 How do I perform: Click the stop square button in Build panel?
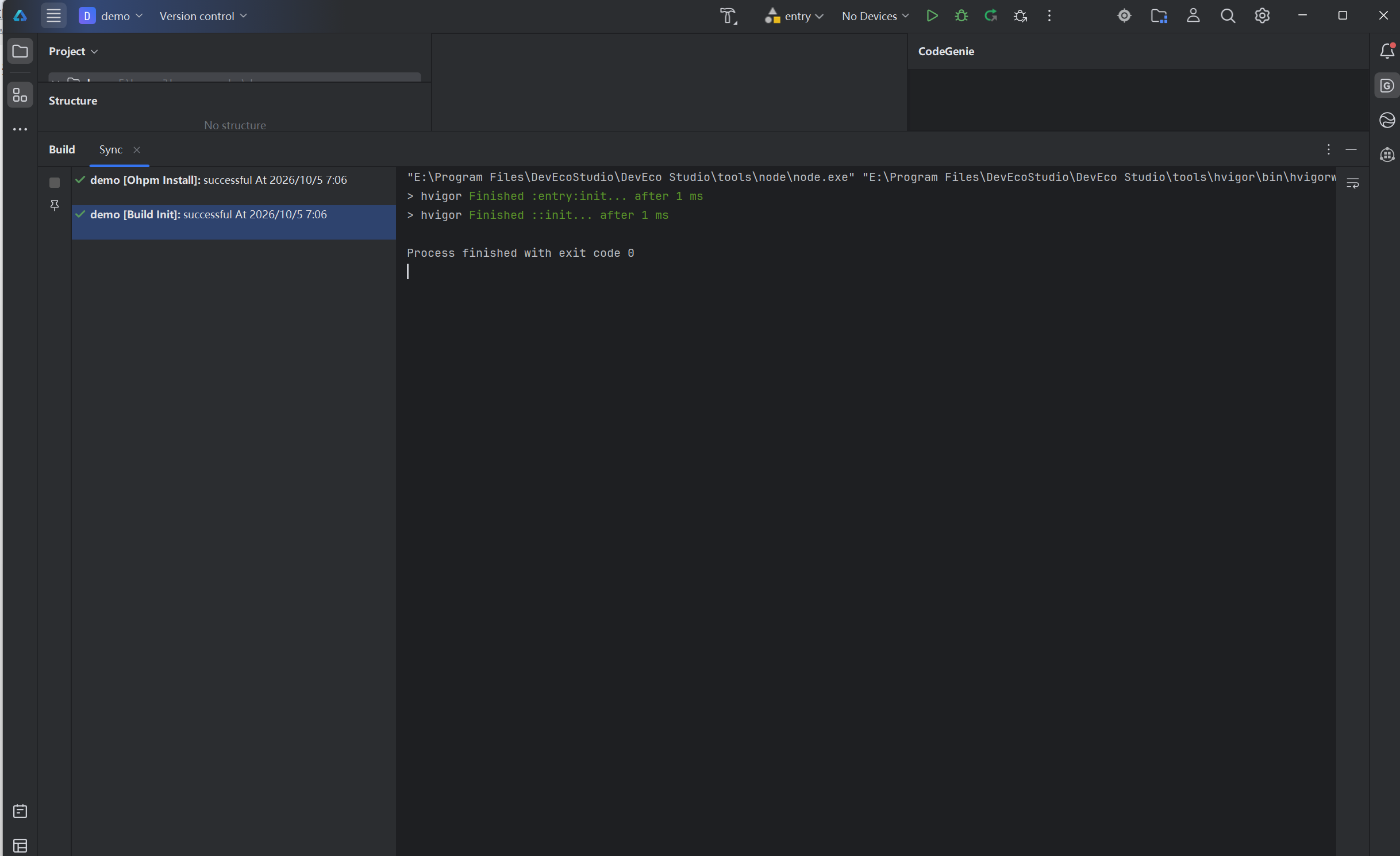coord(55,183)
